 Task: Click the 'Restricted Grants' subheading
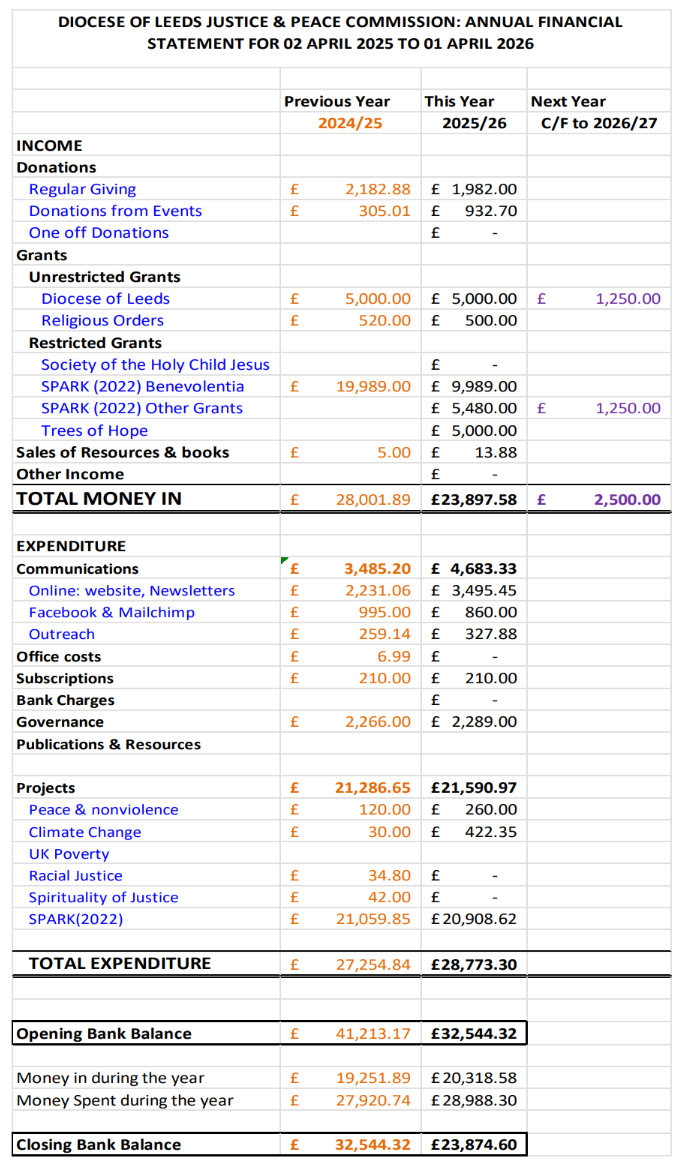coord(95,342)
